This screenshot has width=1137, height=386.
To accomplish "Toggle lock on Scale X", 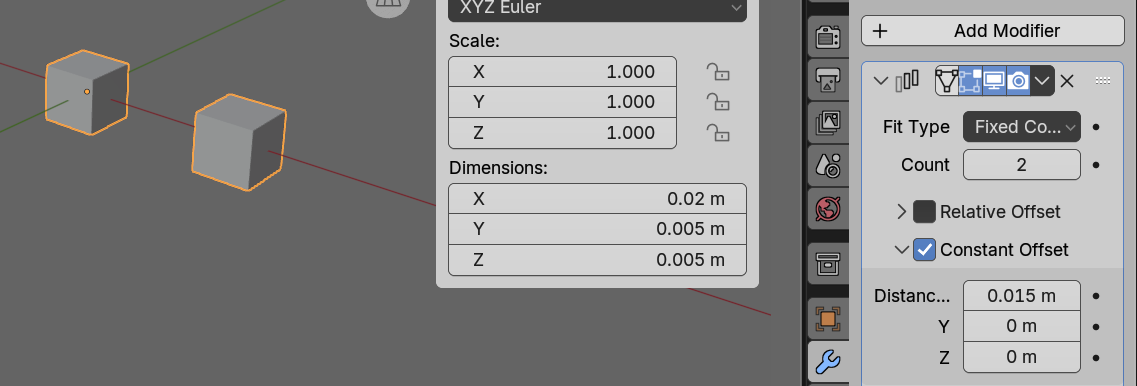I will pos(717,72).
